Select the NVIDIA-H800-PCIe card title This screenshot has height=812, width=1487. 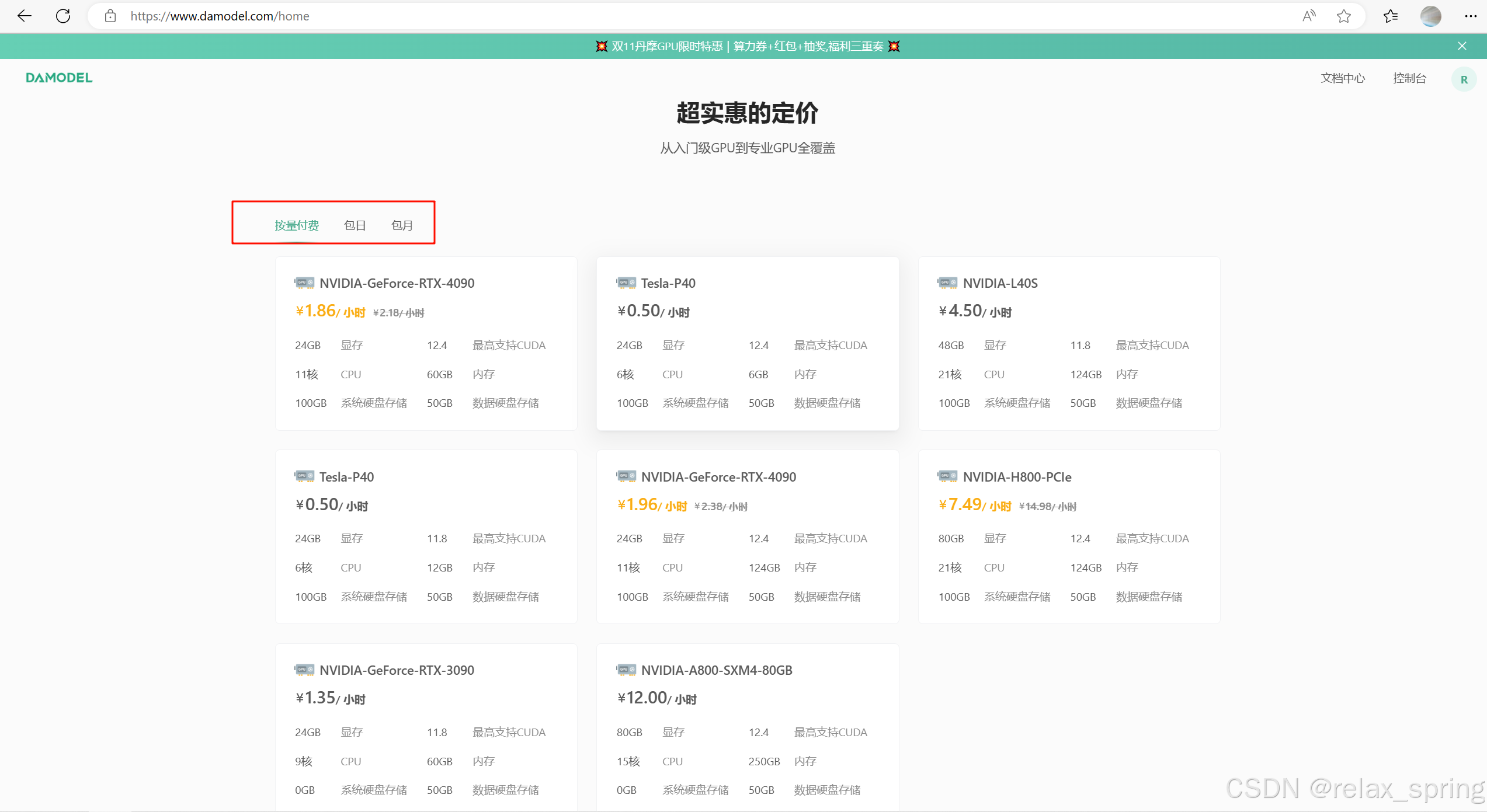(1017, 477)
